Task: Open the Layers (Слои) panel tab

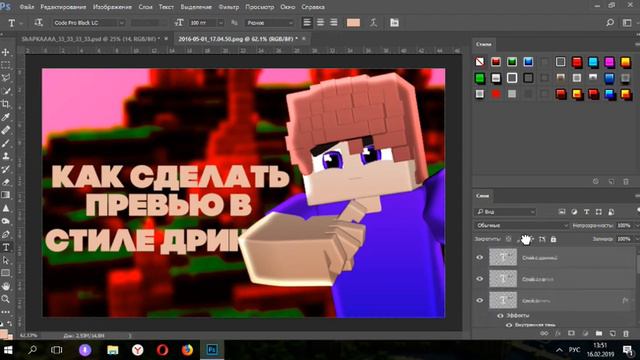Action: (x=482, y=196)
